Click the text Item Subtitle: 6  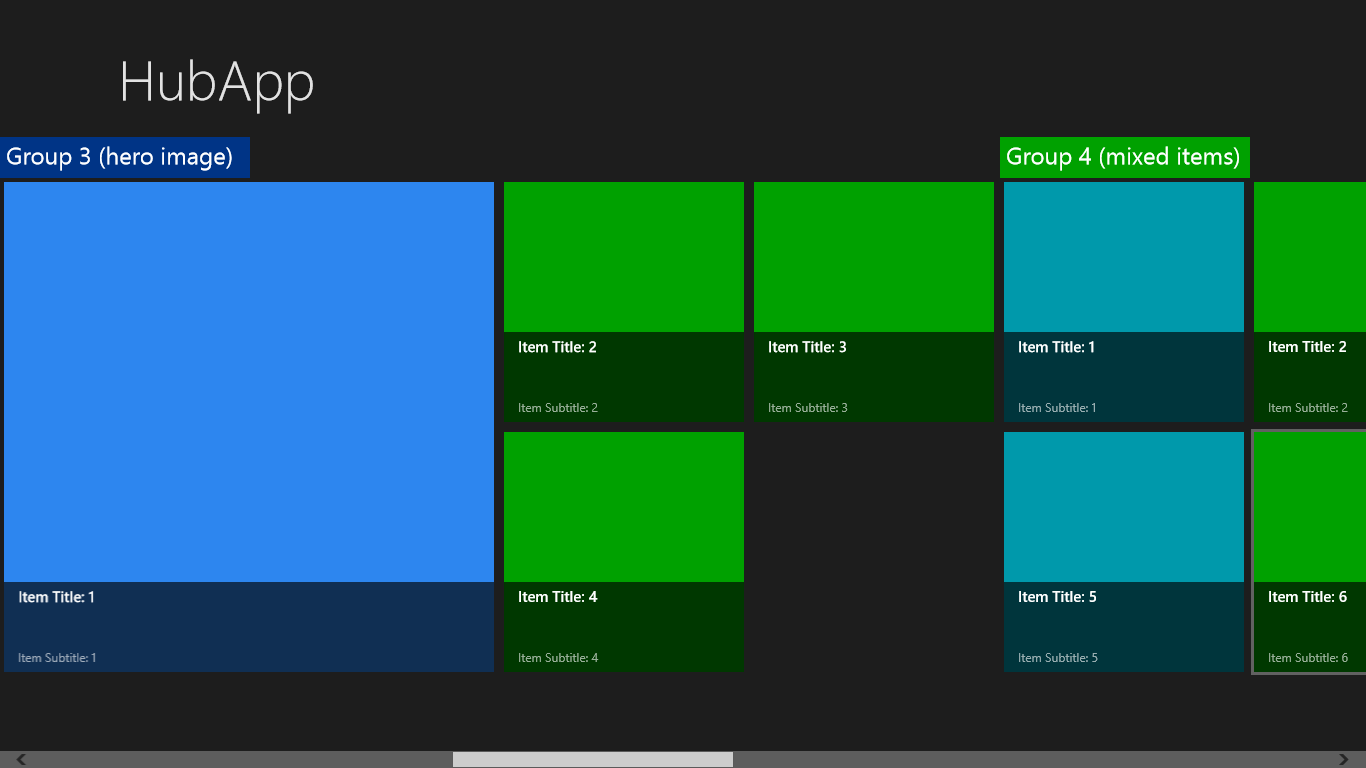click(1308, 658)
